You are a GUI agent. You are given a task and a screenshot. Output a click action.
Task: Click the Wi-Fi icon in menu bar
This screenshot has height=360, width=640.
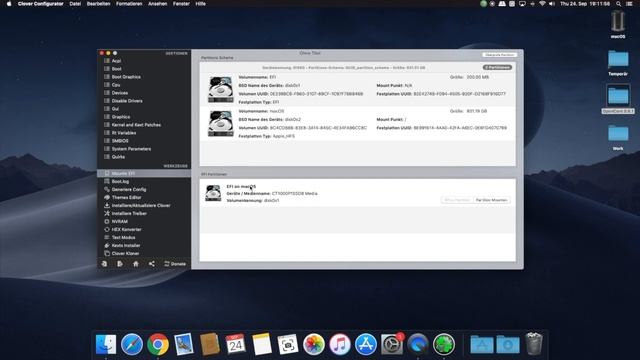[542, 4]
